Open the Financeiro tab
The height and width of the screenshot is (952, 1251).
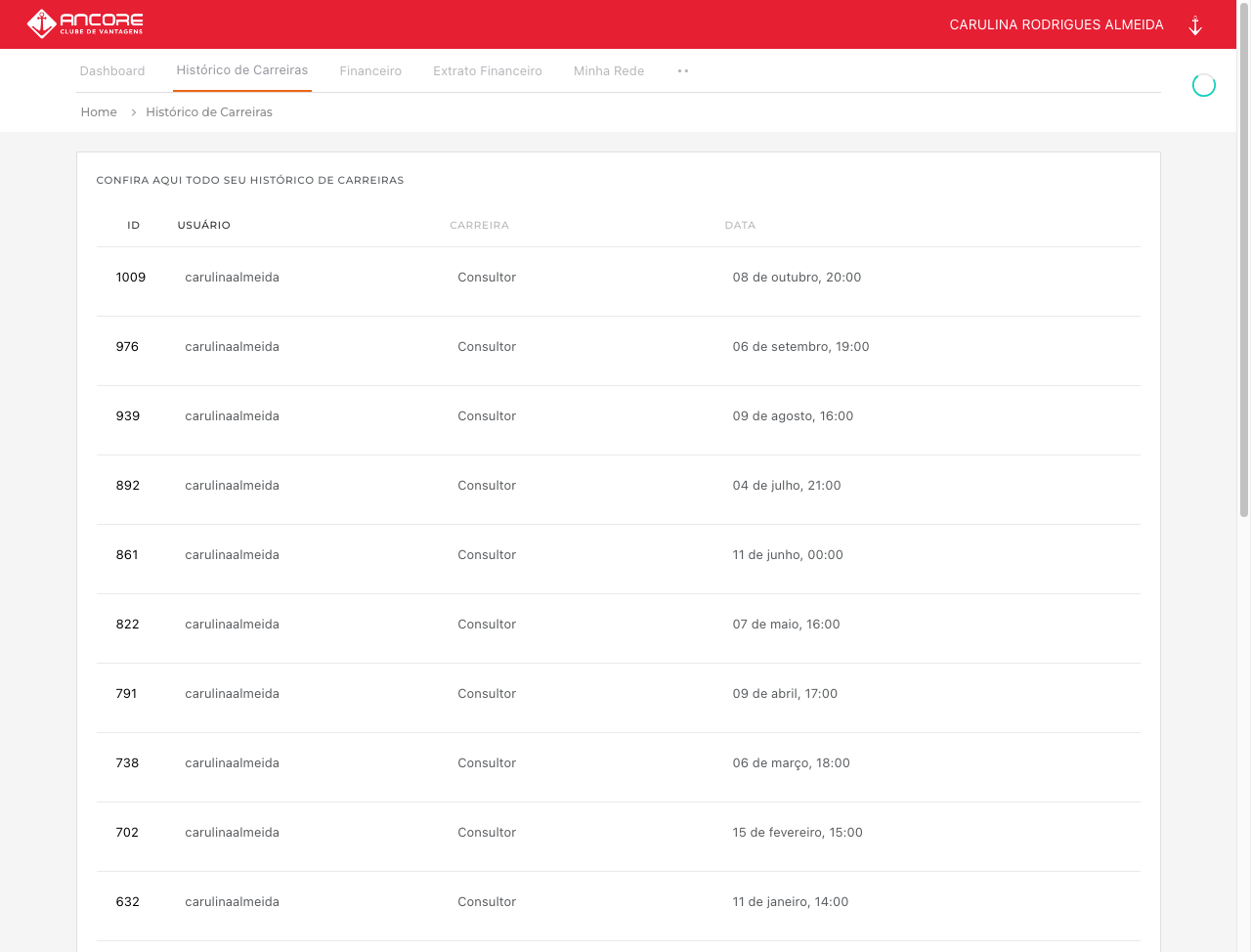pyautogui.click(x=370, y=71)
